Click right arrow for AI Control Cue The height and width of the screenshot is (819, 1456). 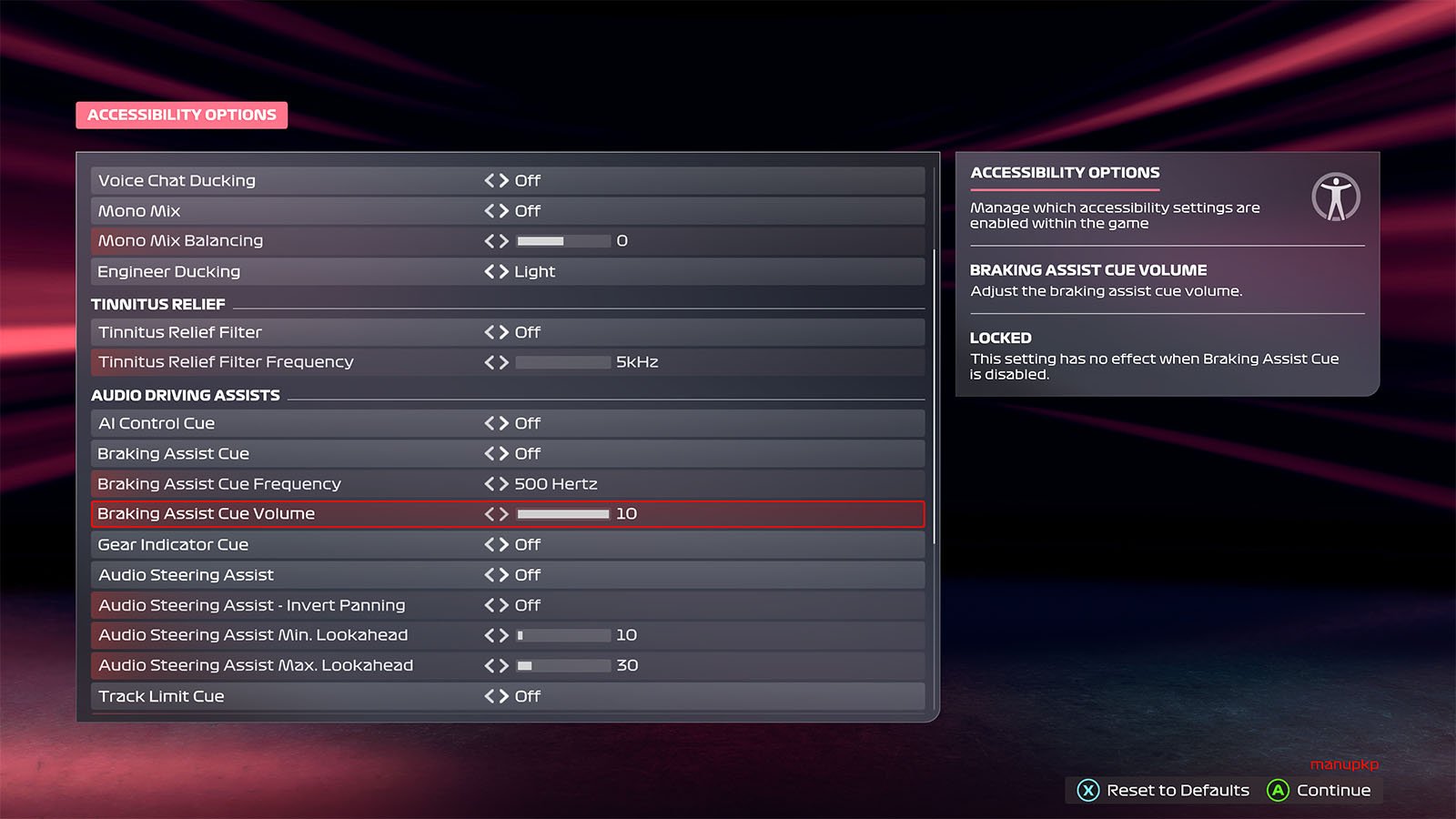(x=503, y=423)
